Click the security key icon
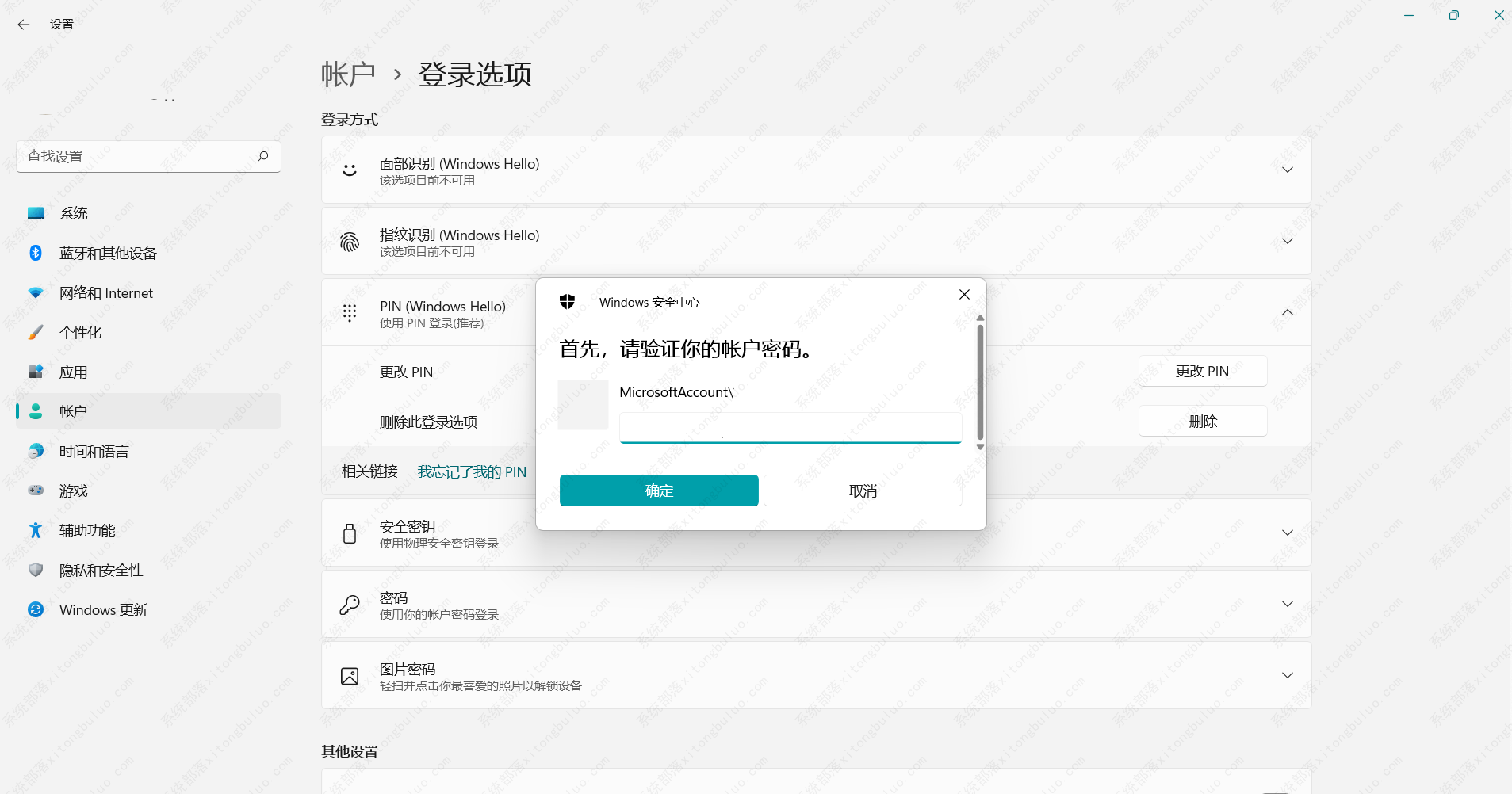1512x794 pixels. click(x=349, y=533)
